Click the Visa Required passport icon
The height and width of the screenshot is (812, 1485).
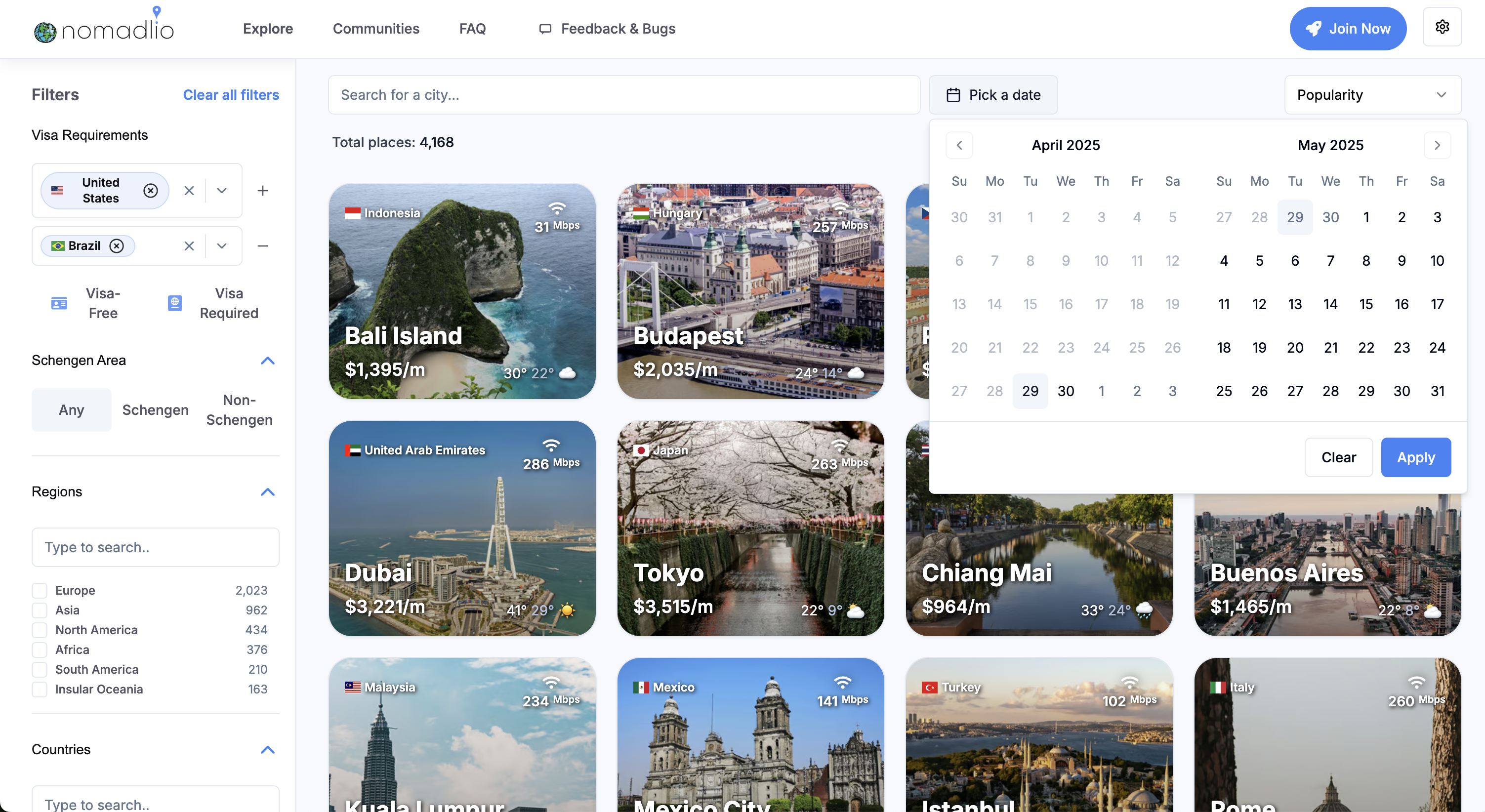tap(175, 303)
